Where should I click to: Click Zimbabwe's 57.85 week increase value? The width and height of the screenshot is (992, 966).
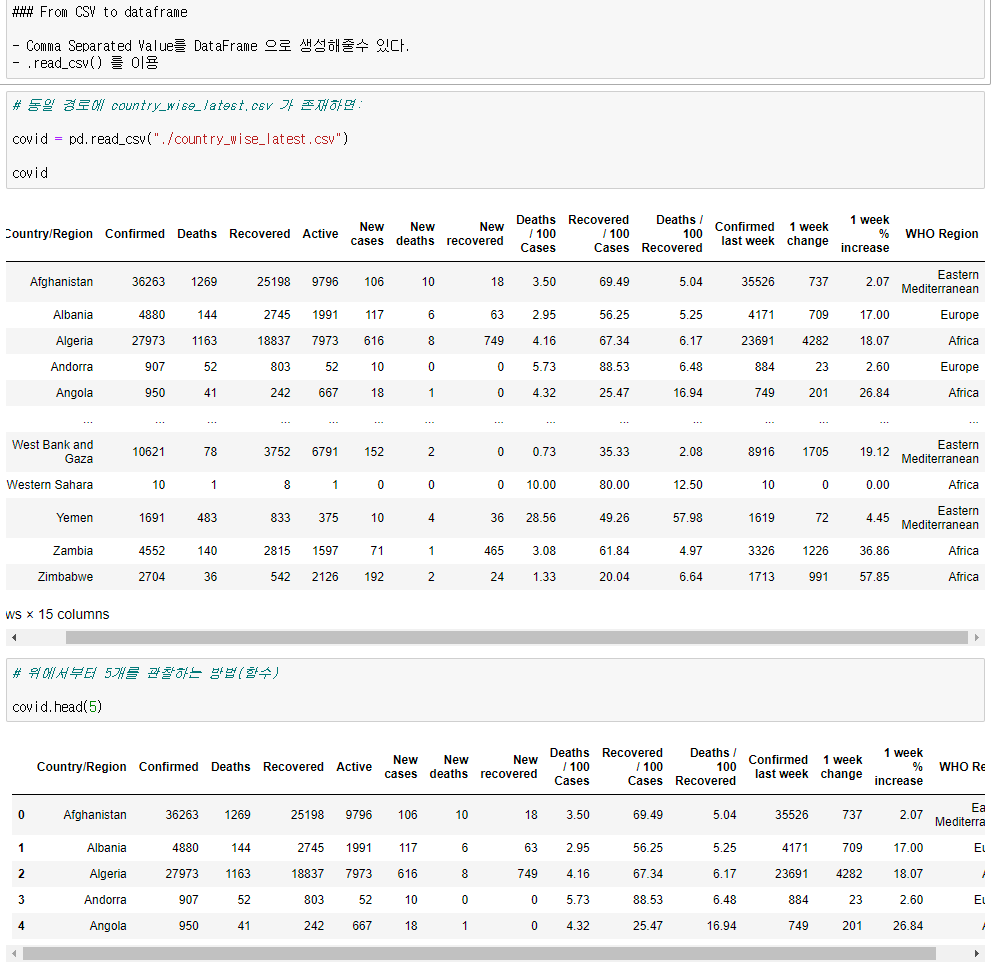[x=874, y=576]
